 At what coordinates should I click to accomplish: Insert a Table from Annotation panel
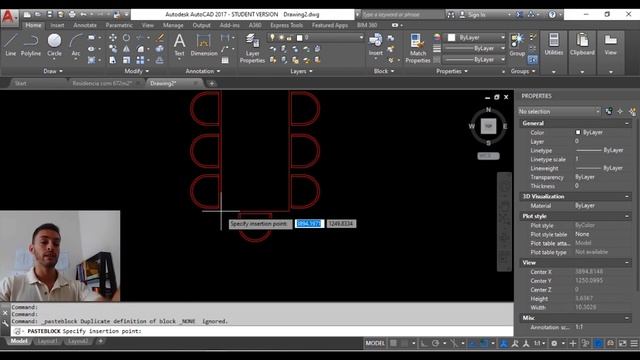[225, 60]
